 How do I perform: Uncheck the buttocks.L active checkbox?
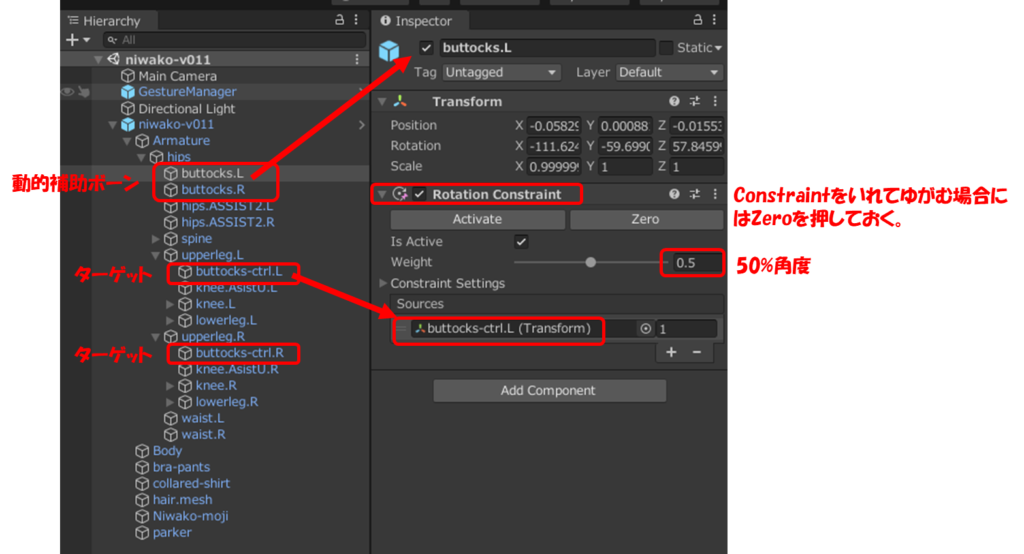427,48
